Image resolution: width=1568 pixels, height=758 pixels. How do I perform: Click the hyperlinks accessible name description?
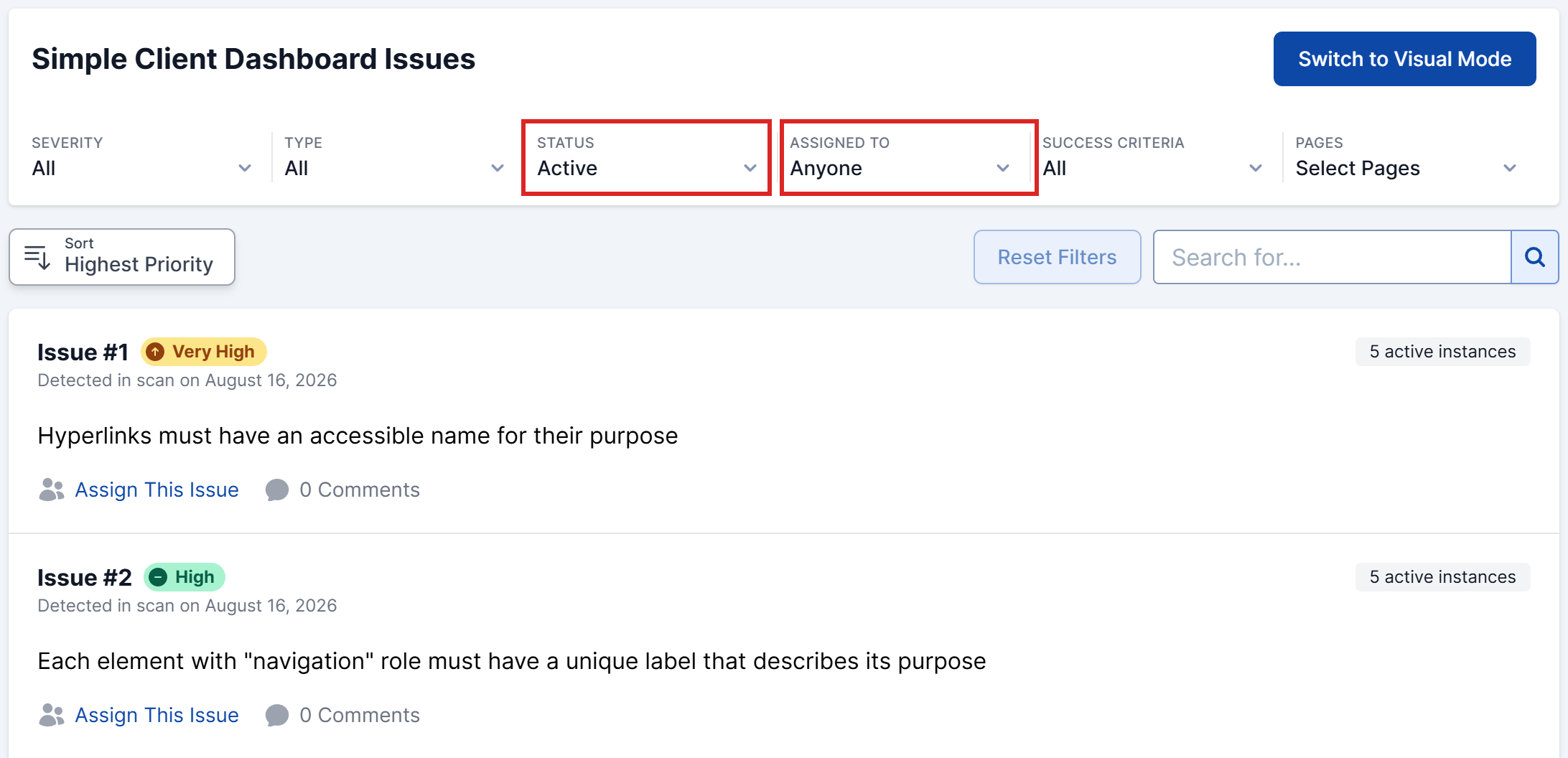point(358,436)
